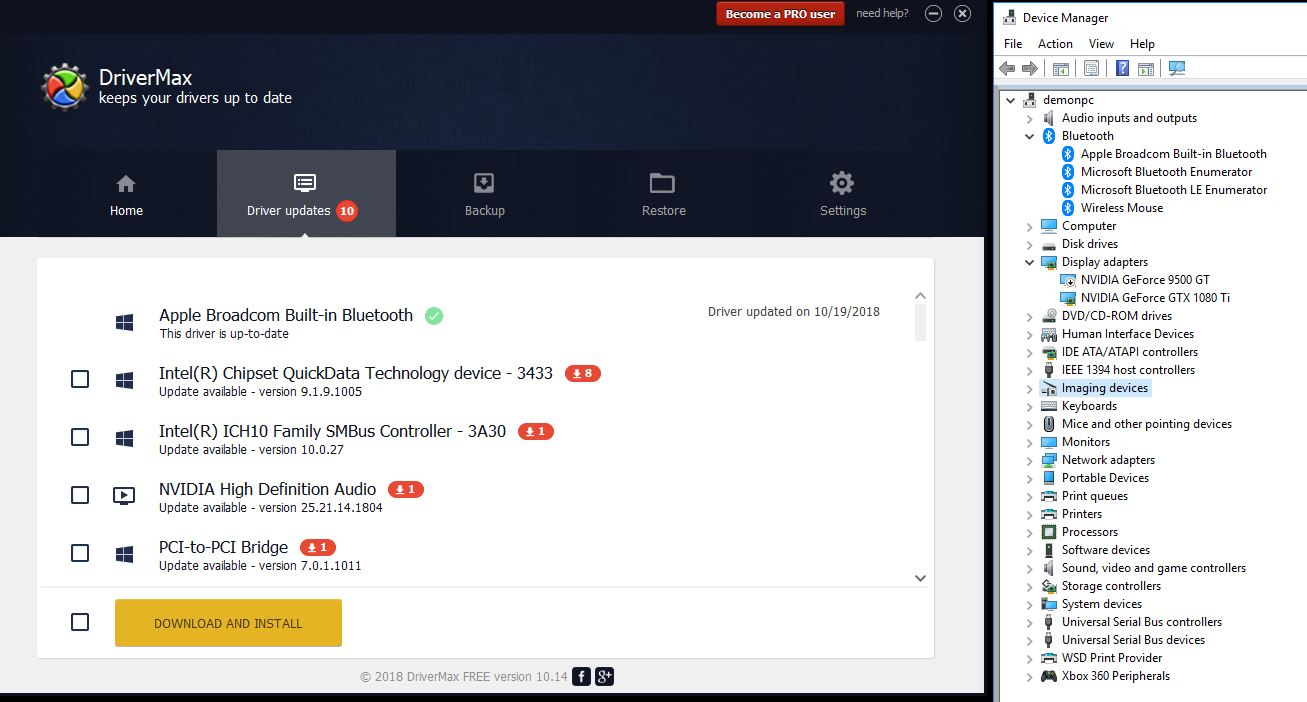This screenshot has width=1307, height=702.
Task: Click the red 1 badge on PCI-to-PCI Bridge
Action: pyautogui.click(x=318, y=548)
